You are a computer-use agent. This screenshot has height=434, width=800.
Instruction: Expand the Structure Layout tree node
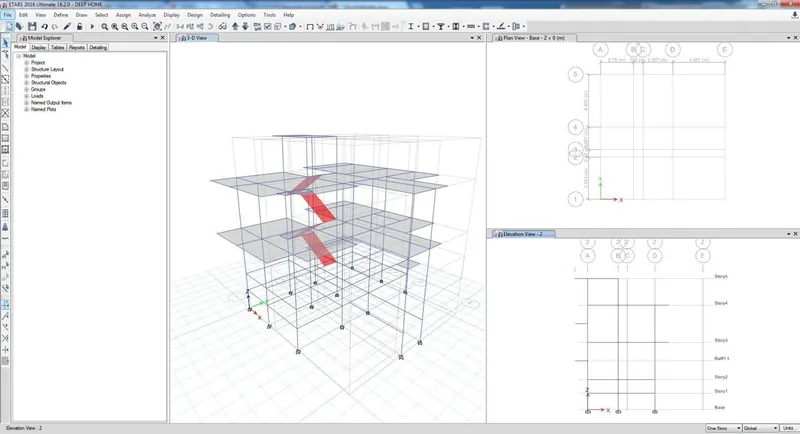click(x=27, y=69)
